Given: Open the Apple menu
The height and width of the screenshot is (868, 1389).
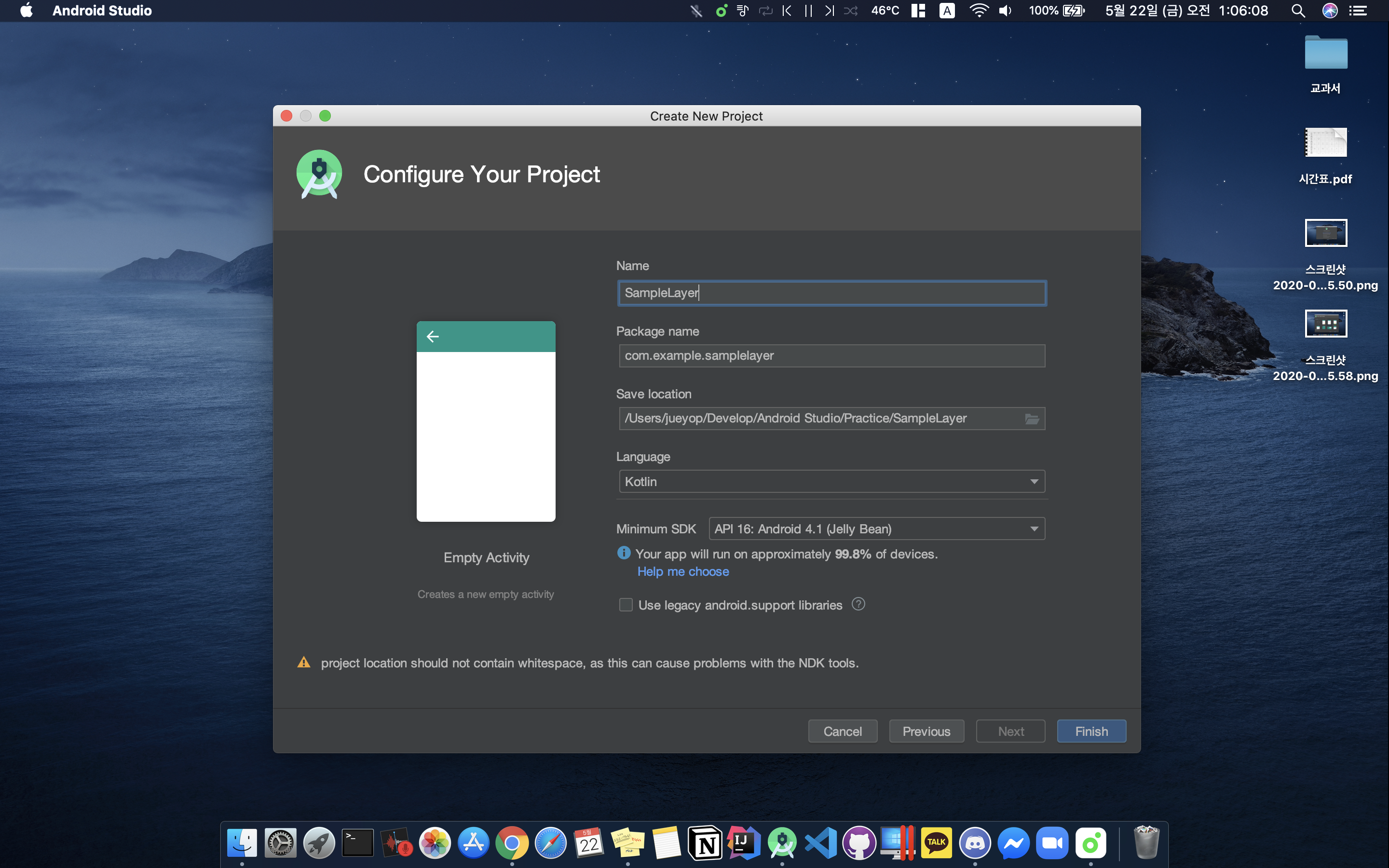Looking at the screenshot, I should point(26,10).
